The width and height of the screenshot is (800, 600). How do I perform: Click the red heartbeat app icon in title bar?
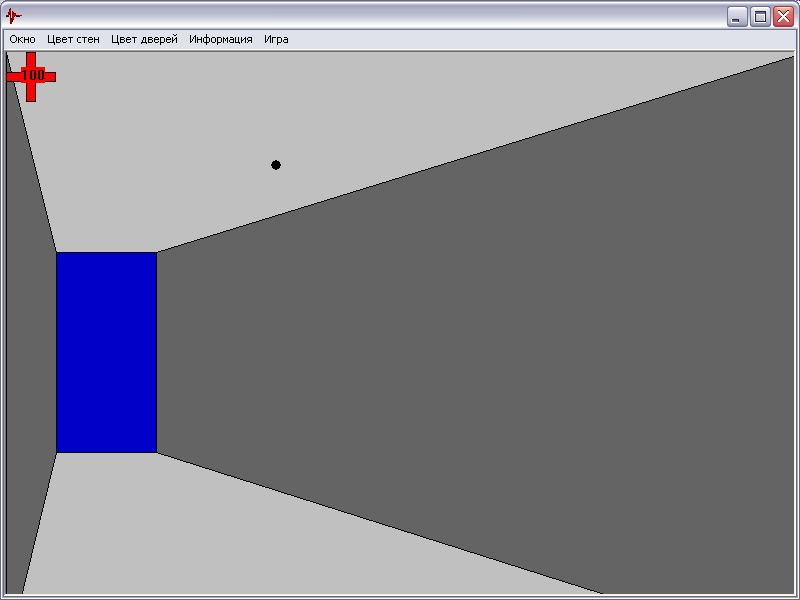pos(13,16)
